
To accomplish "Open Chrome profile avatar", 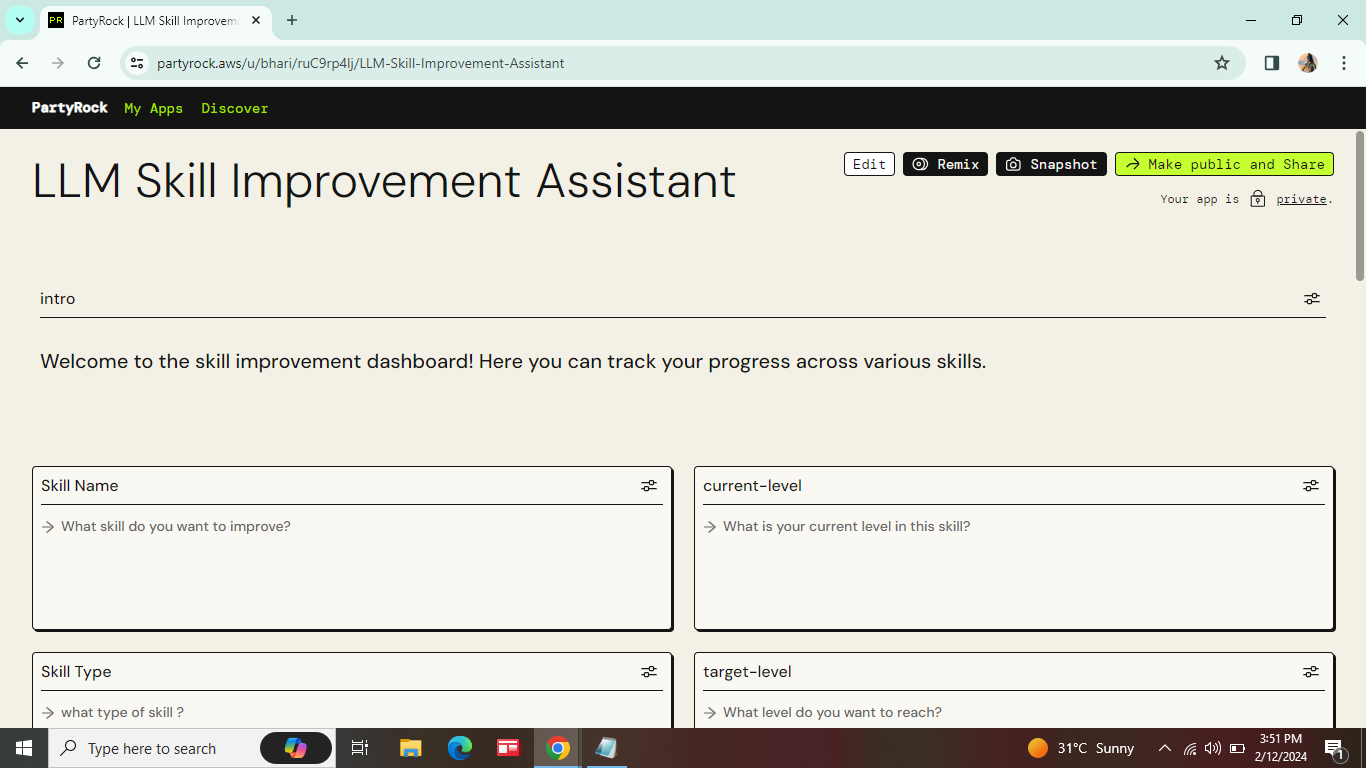I will tap(1308, 63).
